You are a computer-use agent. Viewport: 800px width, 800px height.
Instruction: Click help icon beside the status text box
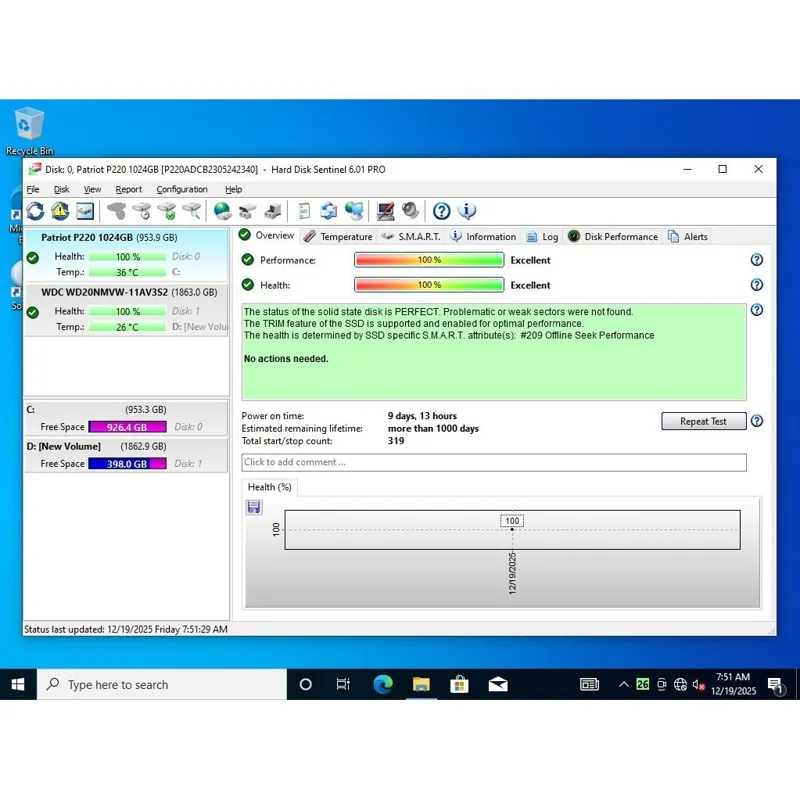click(x=757, y=310)
